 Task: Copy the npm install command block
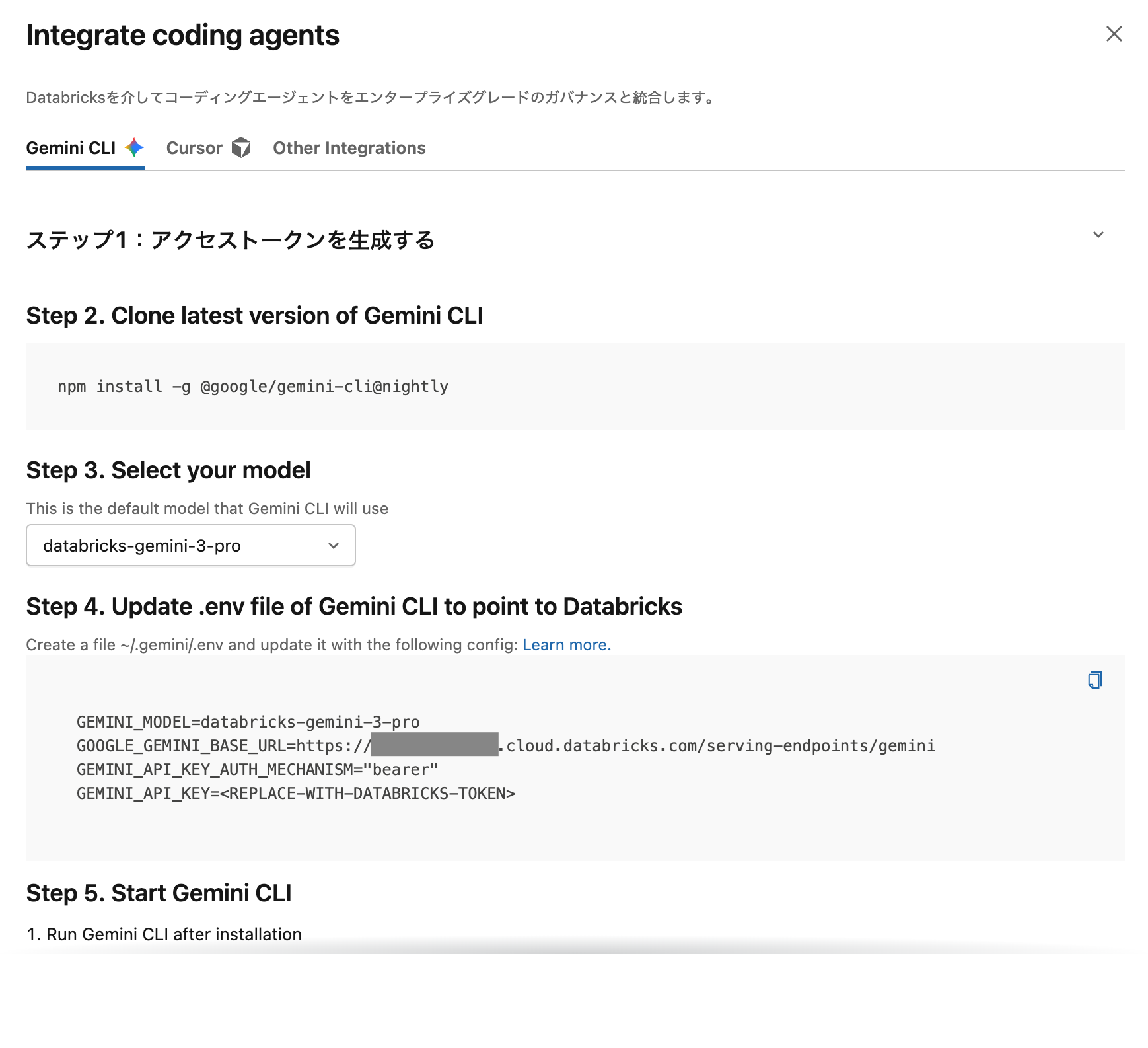pyautogui.click(x=253, y=387)
